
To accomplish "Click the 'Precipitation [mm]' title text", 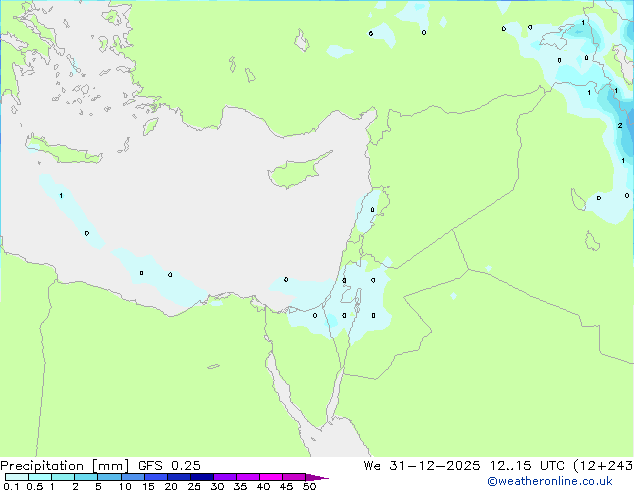I will [64, 466].
